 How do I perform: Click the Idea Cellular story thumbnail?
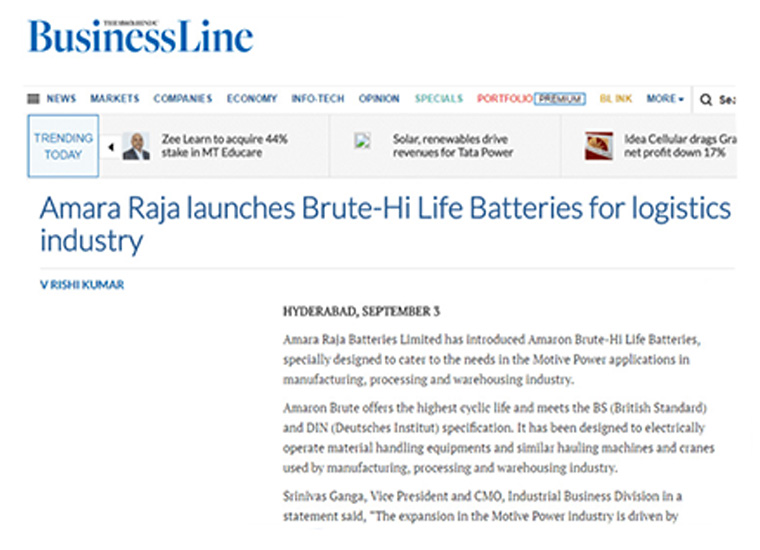[x=599, y=146]
